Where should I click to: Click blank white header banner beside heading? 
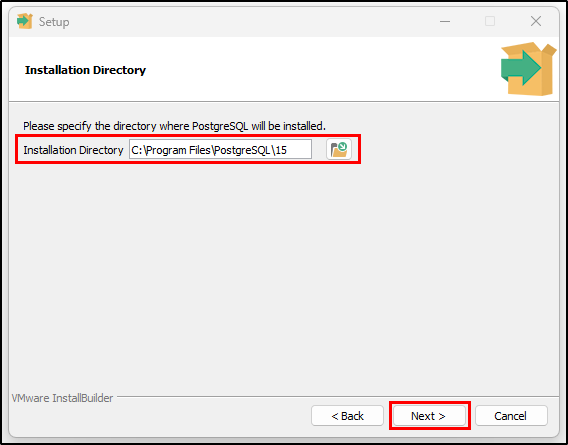319,69
